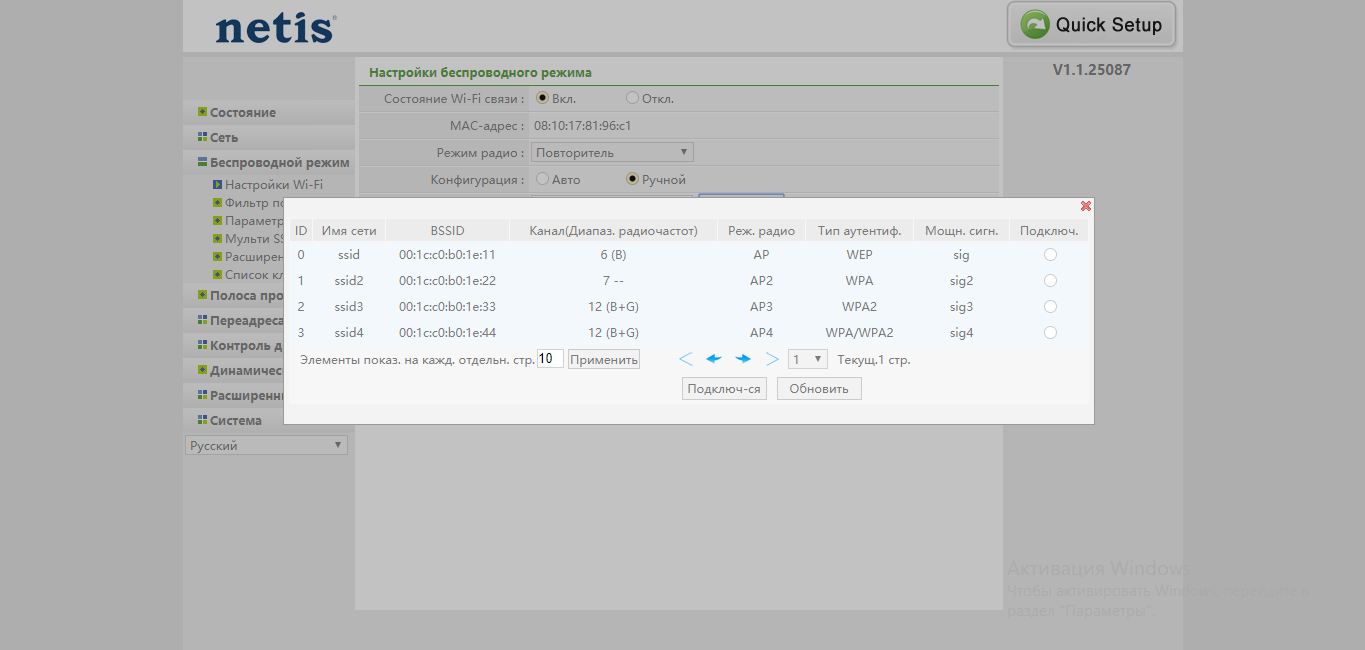
Task: Open the Система menu section
Action: point(235,420)
